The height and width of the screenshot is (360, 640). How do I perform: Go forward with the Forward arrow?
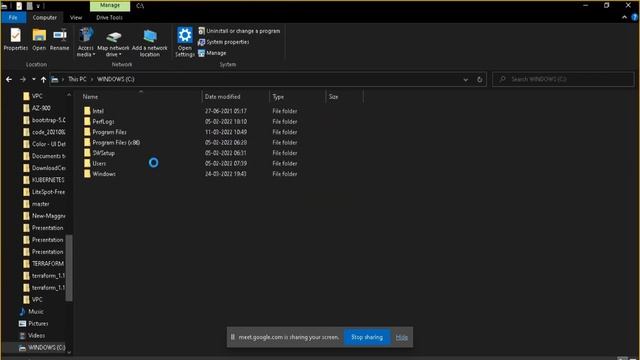tap(23, 80)
